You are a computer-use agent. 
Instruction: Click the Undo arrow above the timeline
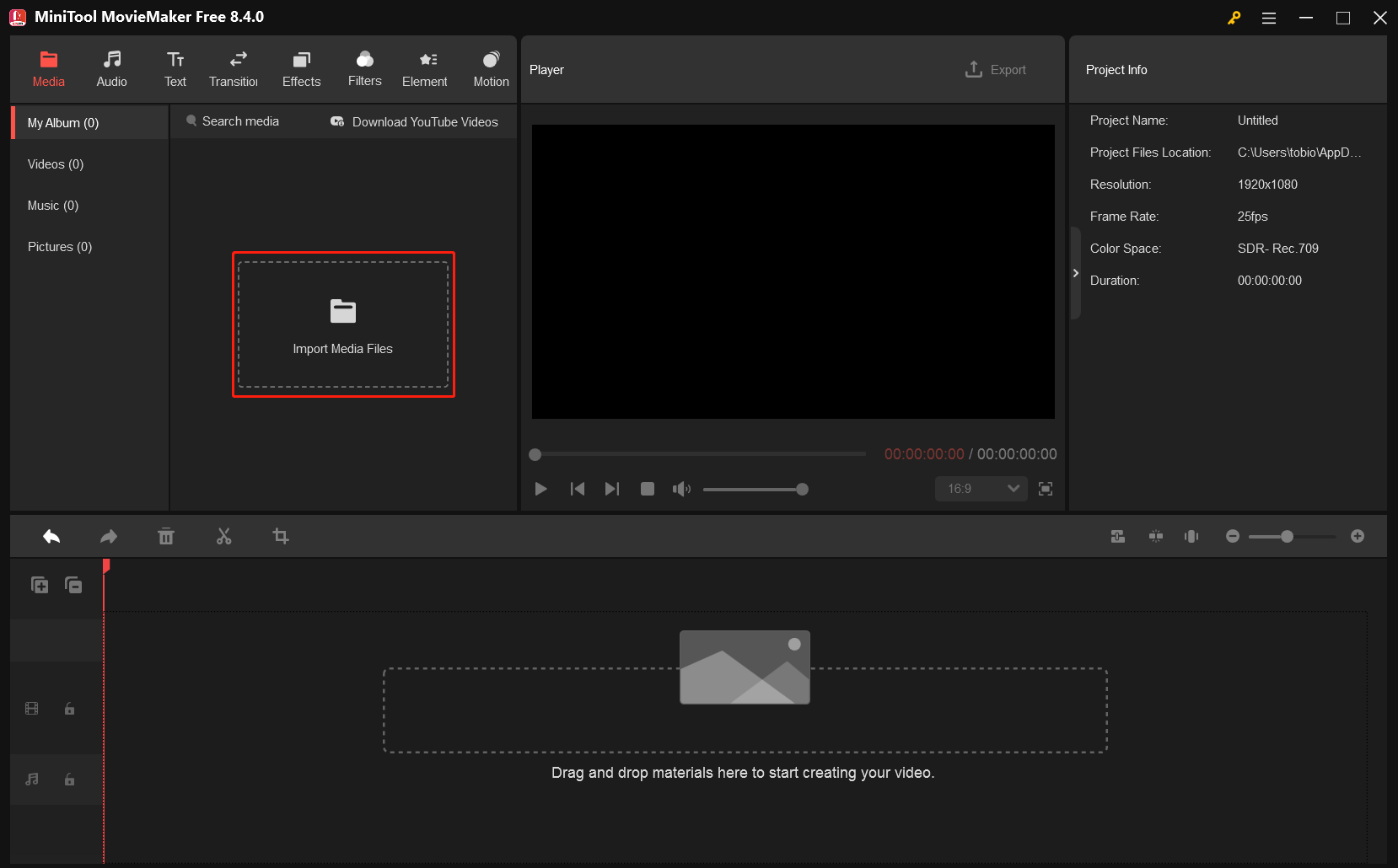(51, 536)
